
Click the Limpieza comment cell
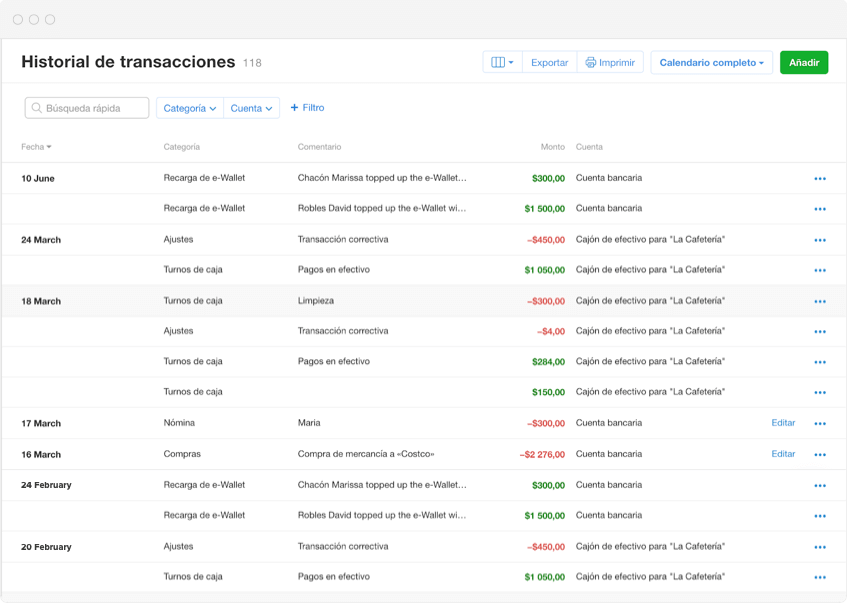pyautogui.click(x=315, y=300)
